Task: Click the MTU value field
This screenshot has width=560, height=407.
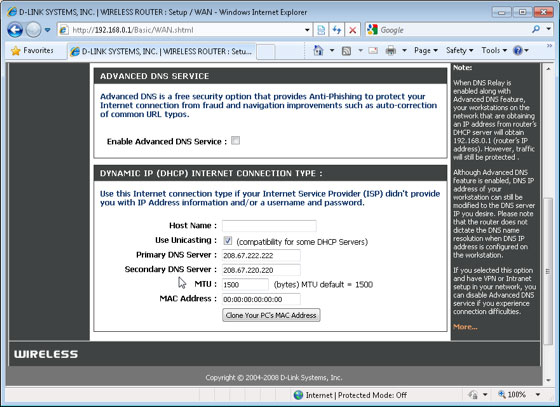Action: click(245, 285)
